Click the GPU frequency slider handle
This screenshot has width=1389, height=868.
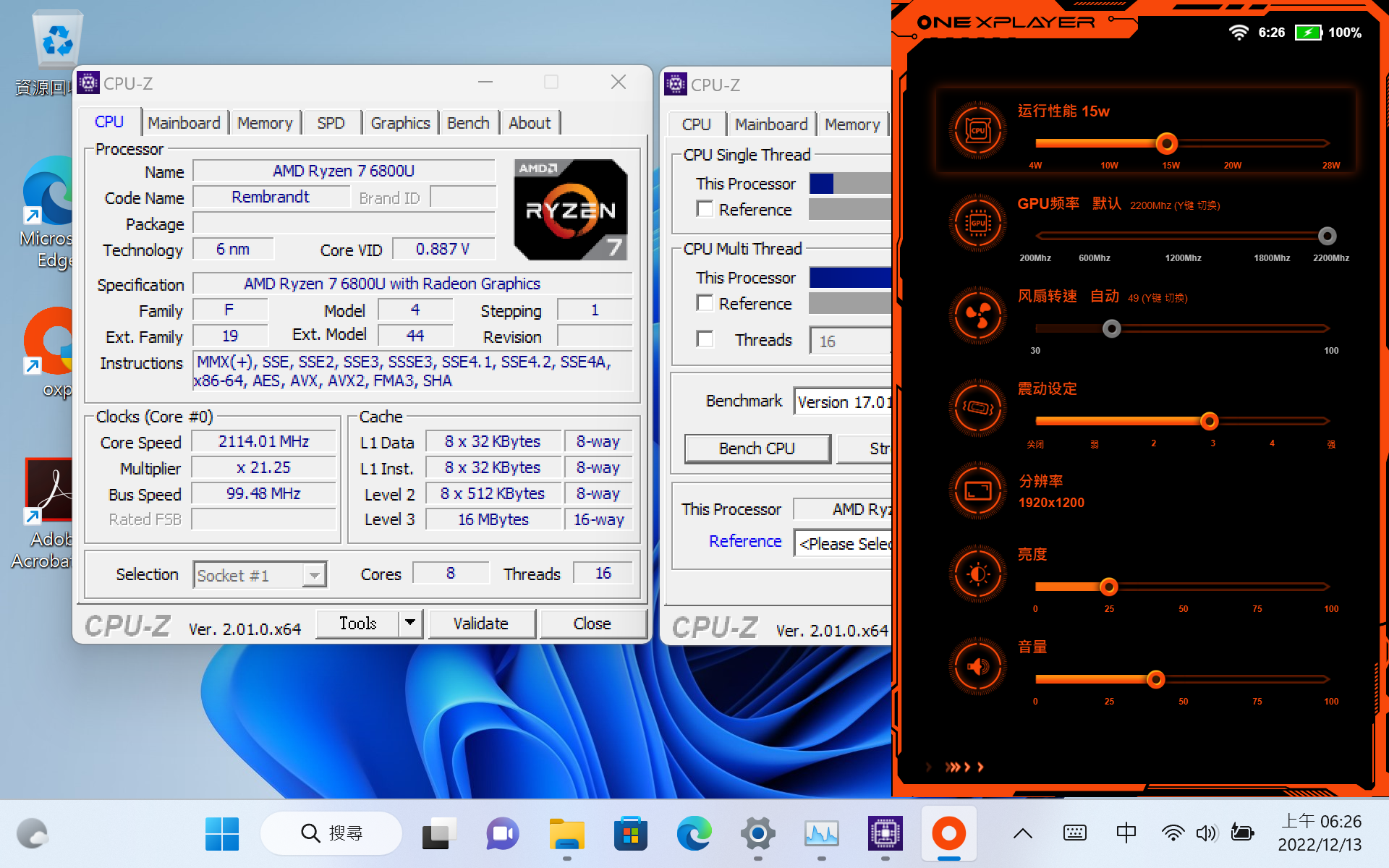1327,235
